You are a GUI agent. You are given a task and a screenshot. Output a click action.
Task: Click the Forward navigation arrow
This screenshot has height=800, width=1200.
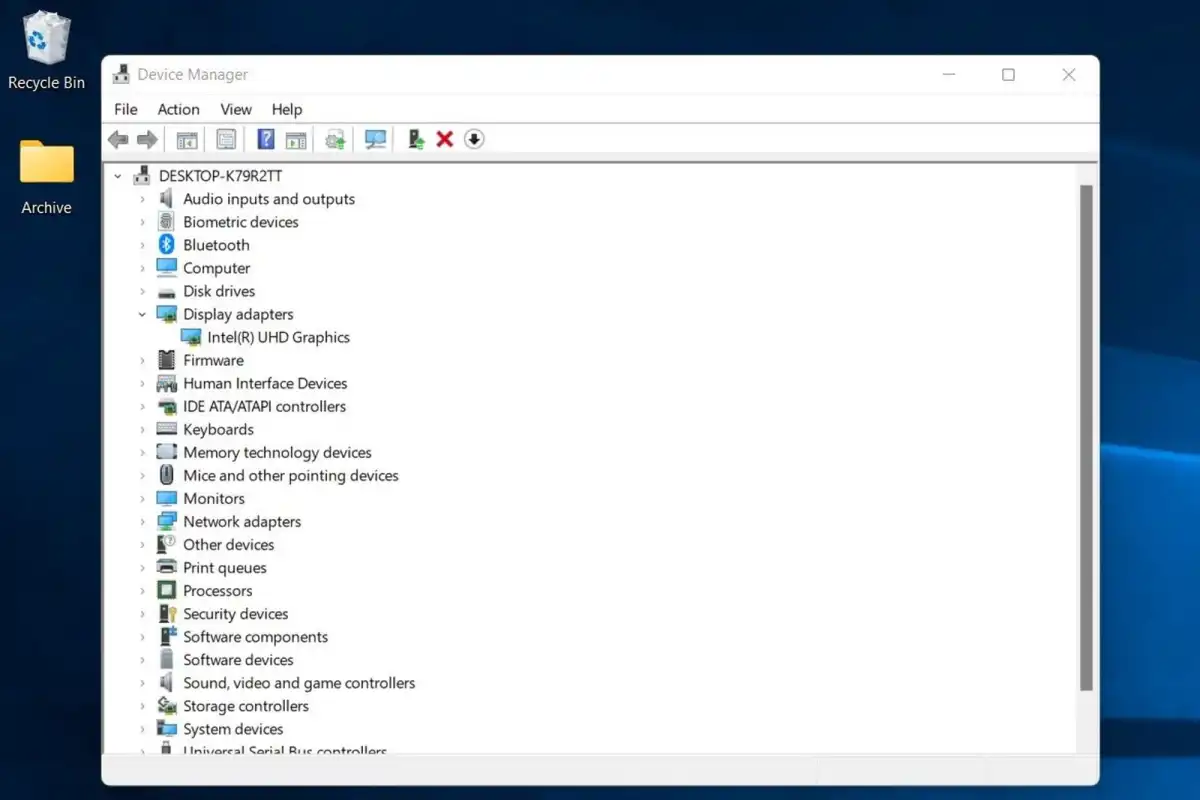tap(146, 139)
